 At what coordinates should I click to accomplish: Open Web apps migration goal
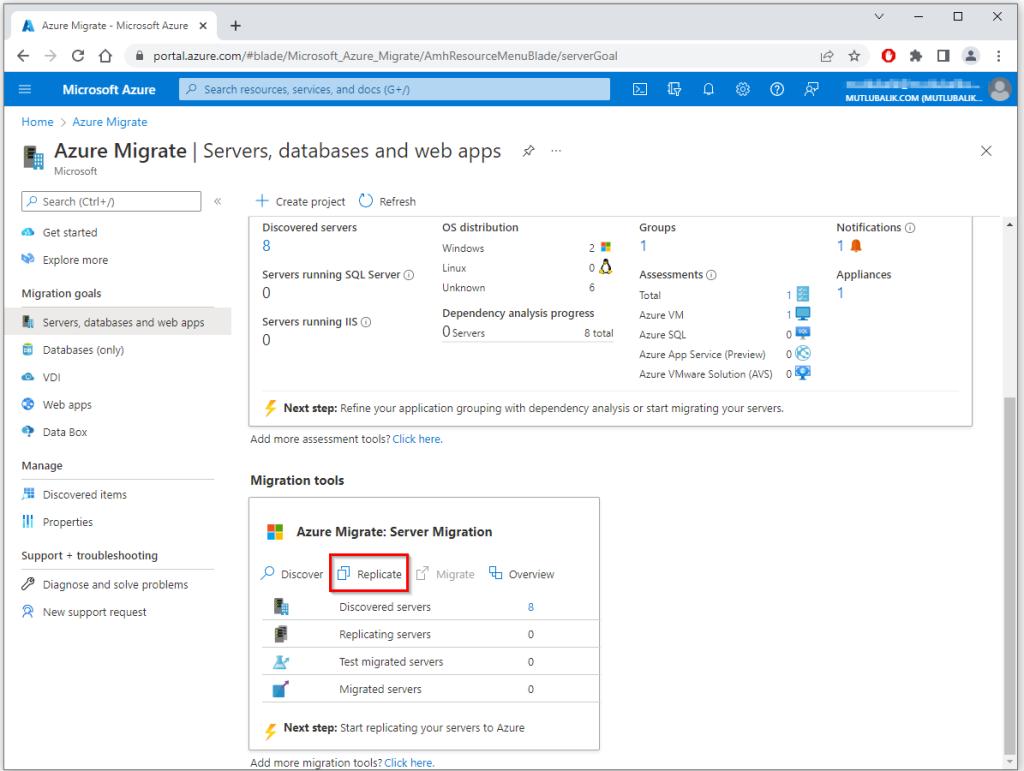point(67,405)
